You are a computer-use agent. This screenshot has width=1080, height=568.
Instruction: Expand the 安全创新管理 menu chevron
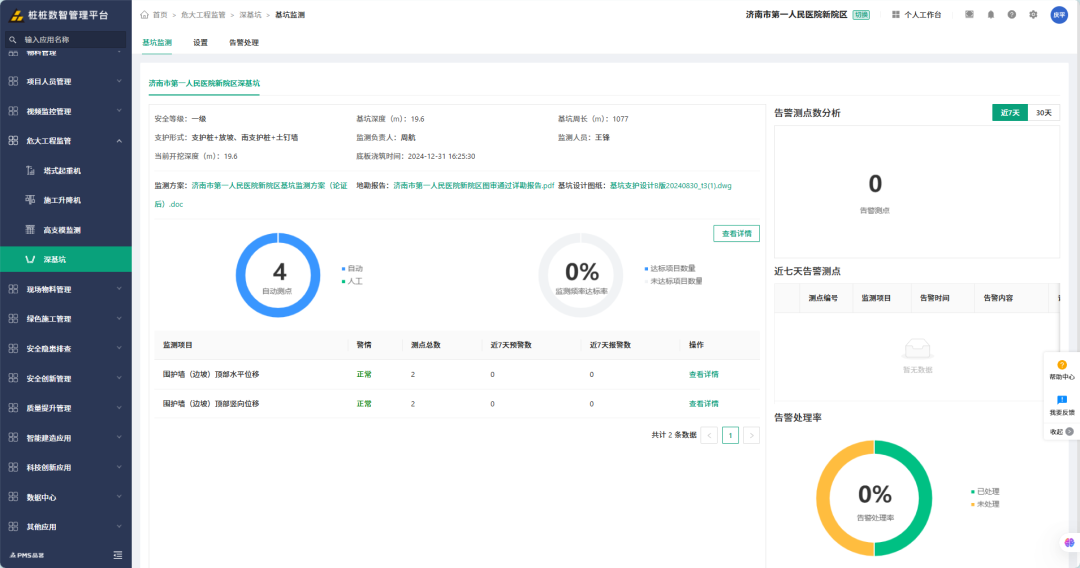tap(119, 378)
